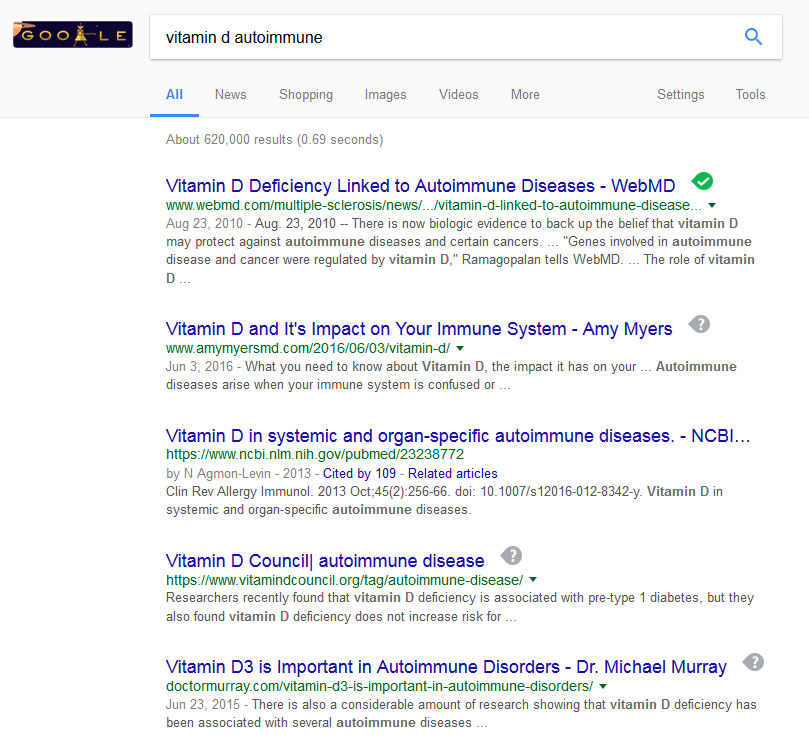
Task: Click green checkmark badge beside WebMD result
Action: pos(702,181)
